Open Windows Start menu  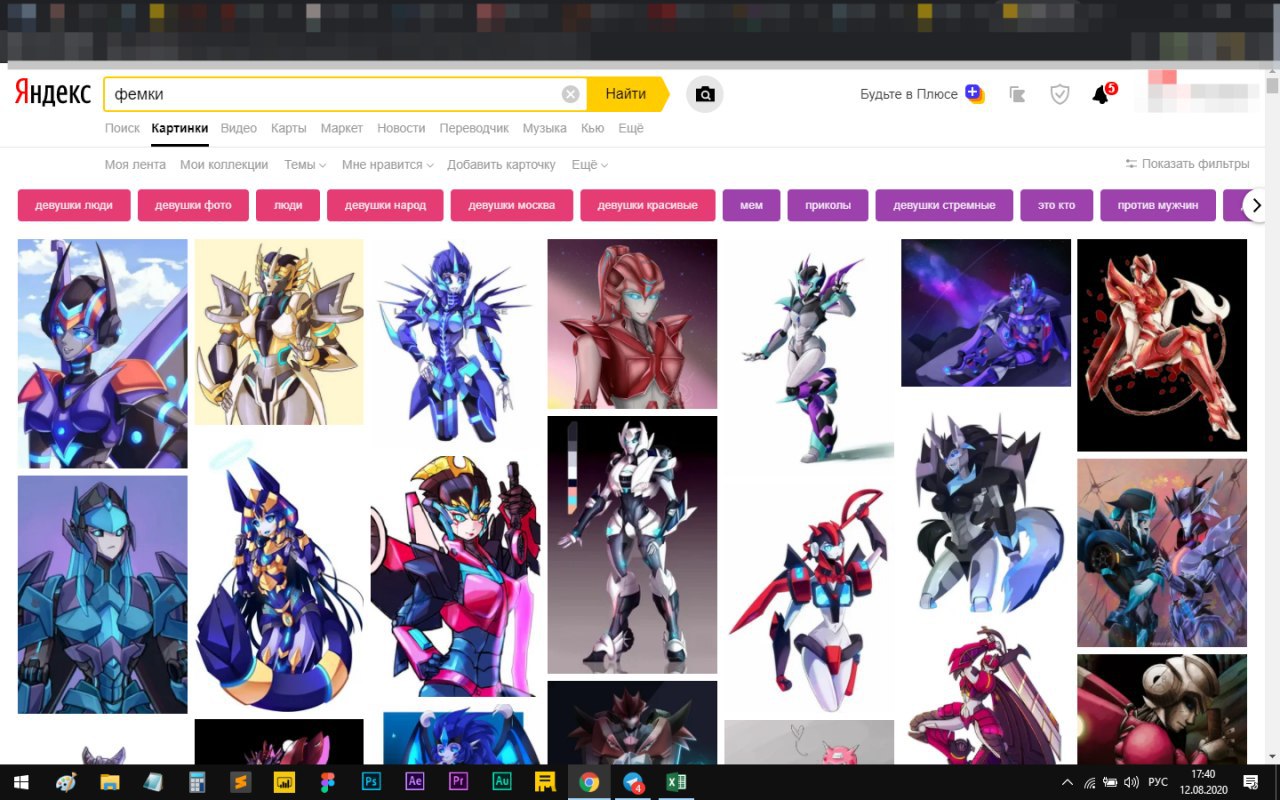click(x=20, y=782)
